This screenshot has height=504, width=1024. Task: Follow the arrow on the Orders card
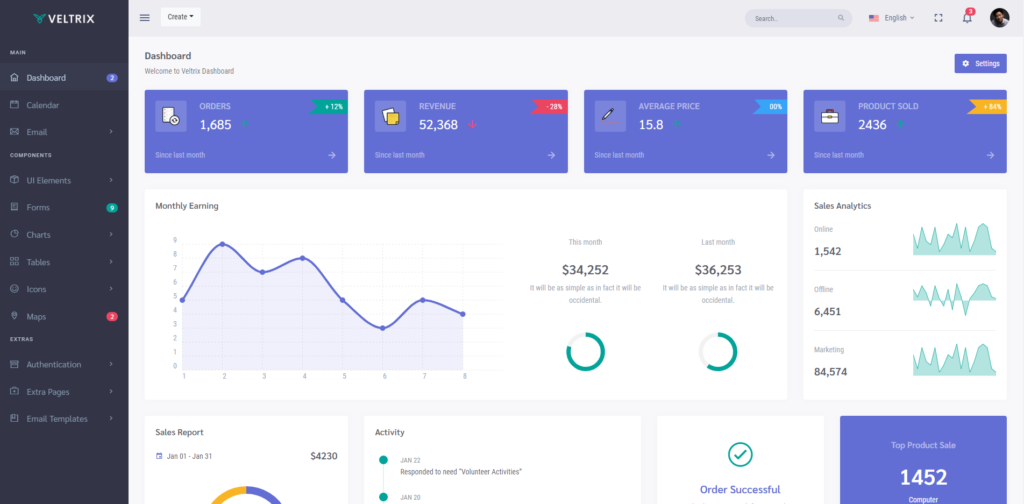click(x=332, y=155)
